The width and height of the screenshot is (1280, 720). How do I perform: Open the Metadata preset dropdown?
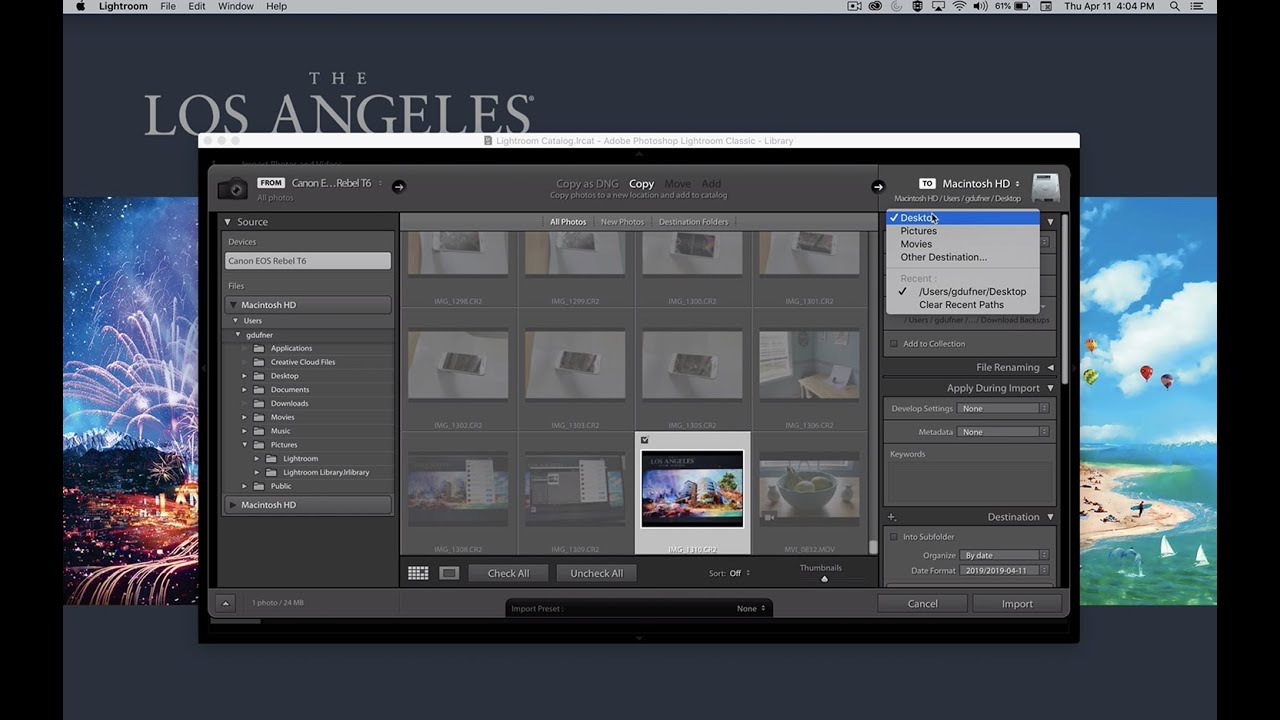(x=1003, y=432)
